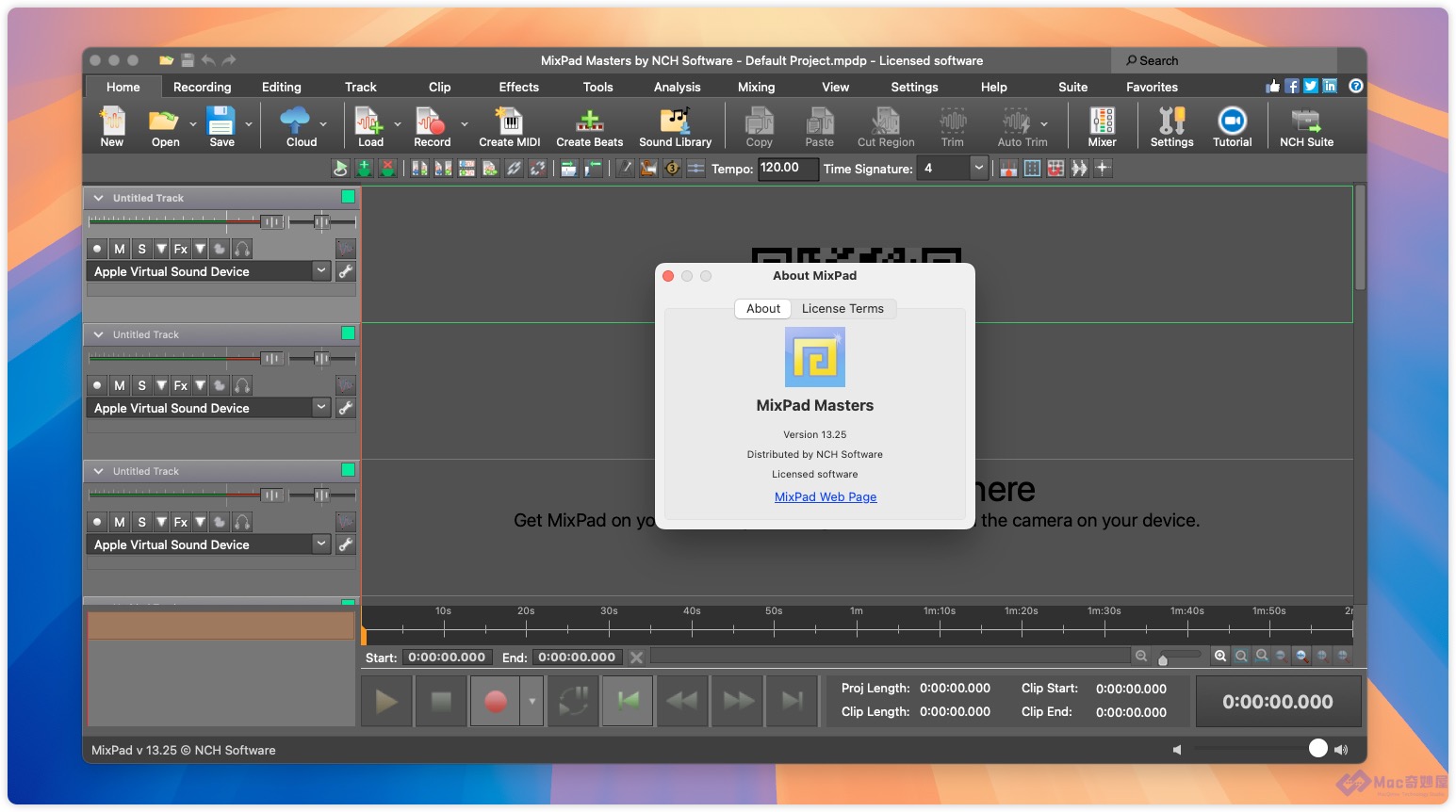Solo the third Untitled Track
The image size is (1456, 812).
point(141,522)
